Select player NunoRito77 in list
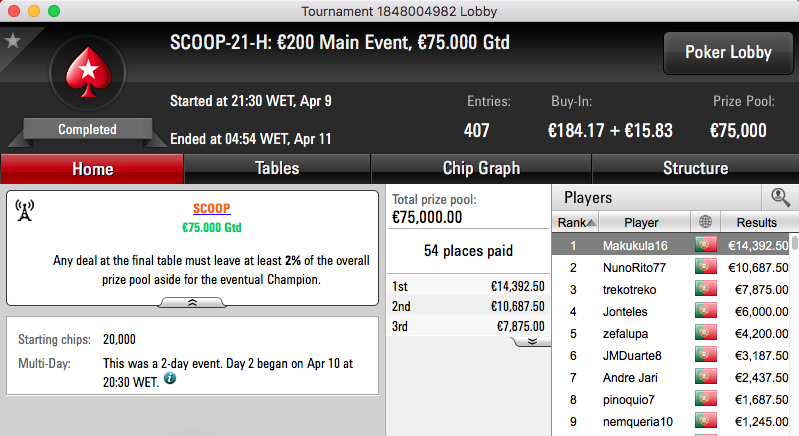 (634, 267)
